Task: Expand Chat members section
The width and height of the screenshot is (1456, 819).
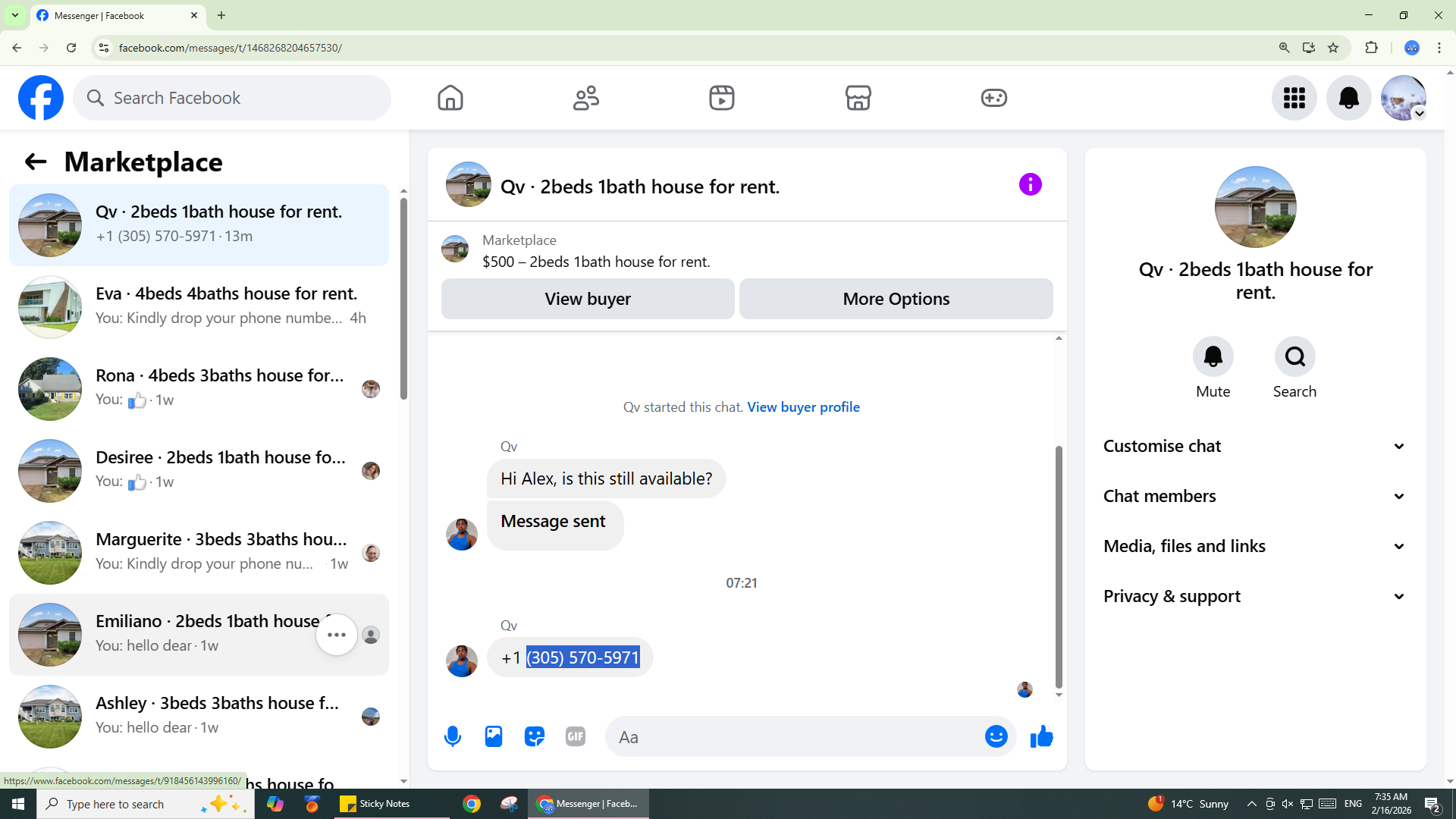Action: pos(1255,496)
